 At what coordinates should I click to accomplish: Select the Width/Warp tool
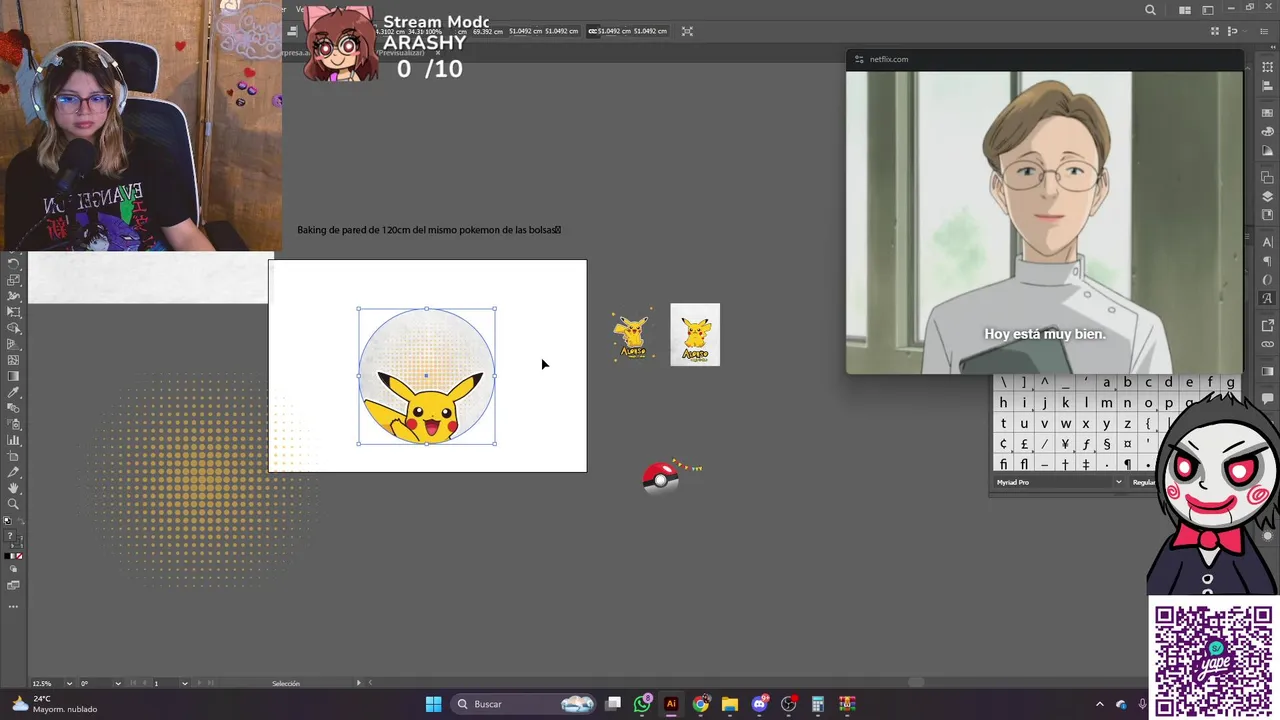click(14, 296)
